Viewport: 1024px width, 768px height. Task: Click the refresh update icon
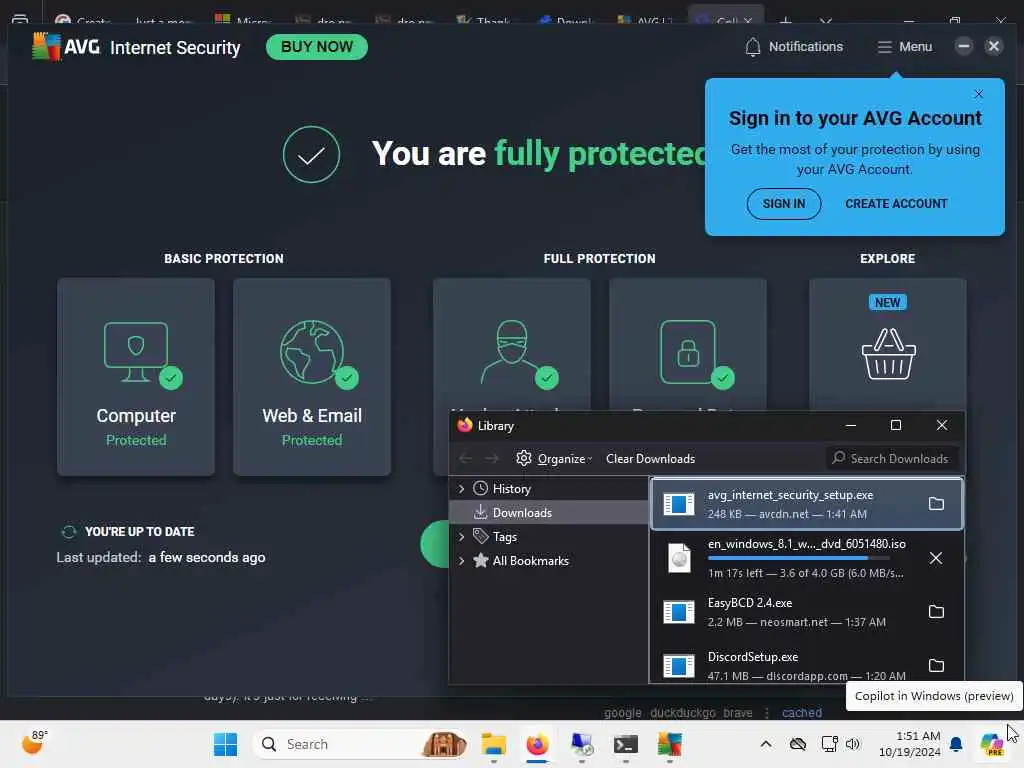click(69, 532)
